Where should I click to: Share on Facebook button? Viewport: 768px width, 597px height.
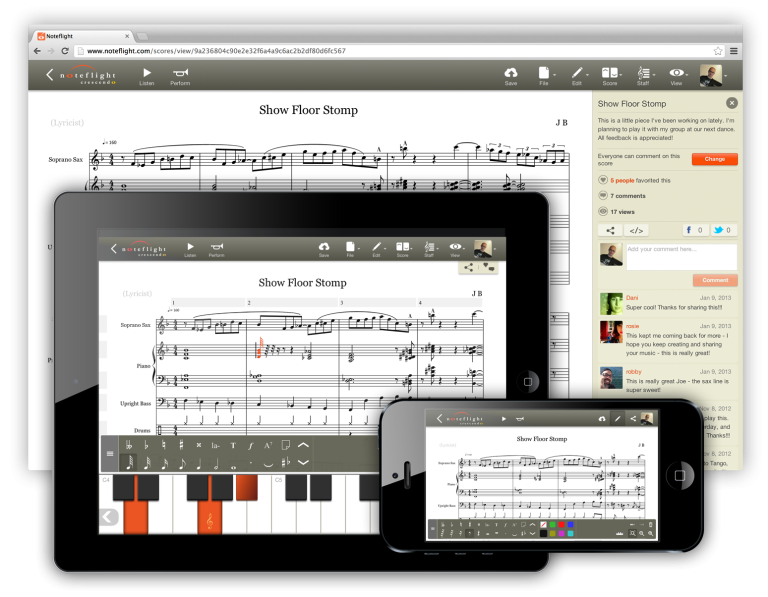695,230
